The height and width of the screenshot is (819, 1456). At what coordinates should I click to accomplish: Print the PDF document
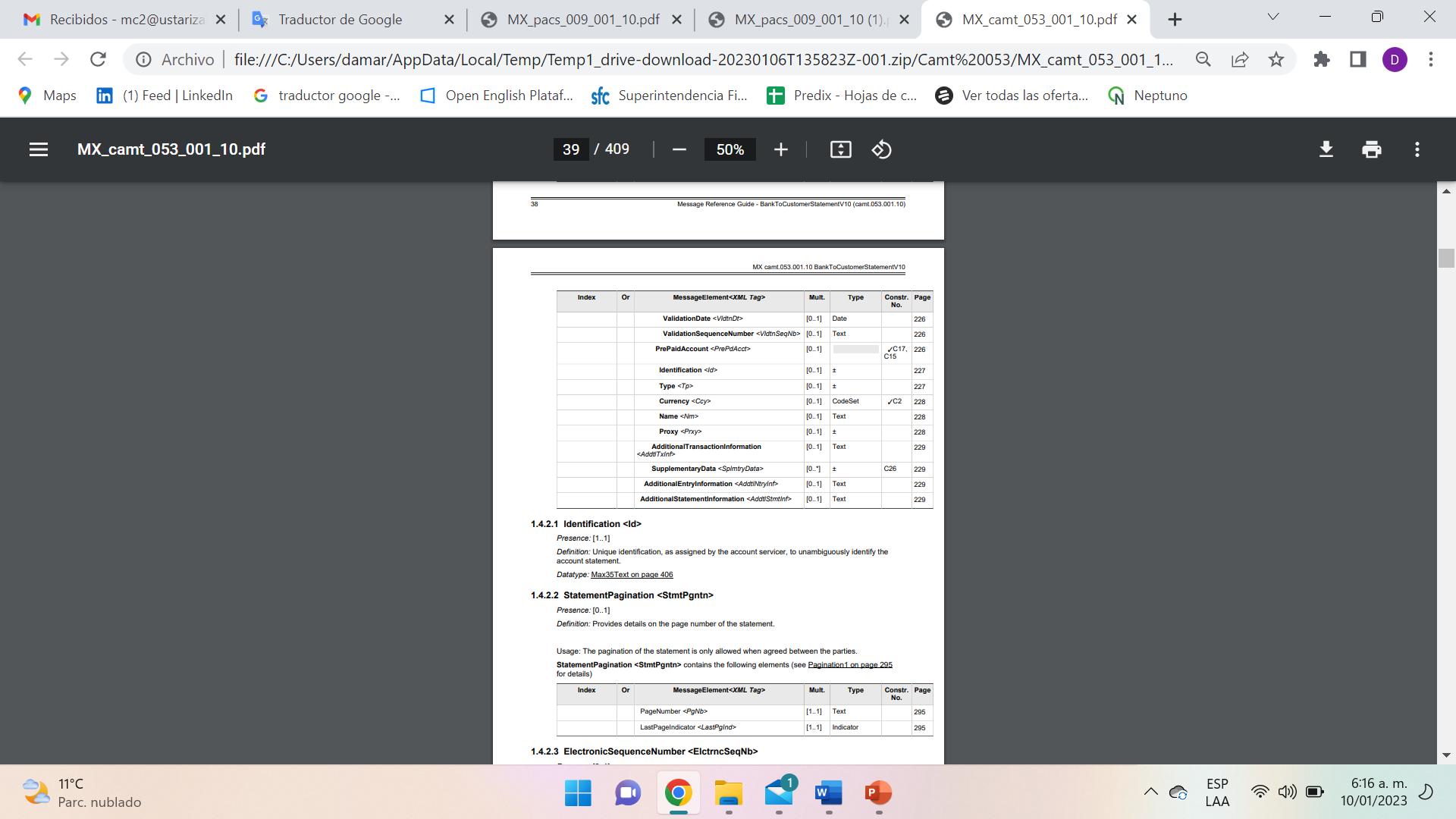[x=1371, y=149]
